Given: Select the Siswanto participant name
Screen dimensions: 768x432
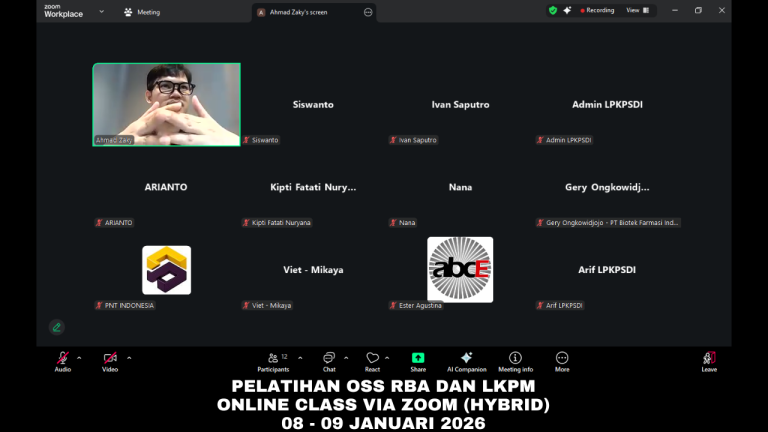Looking at the screenshot, I should (x=313, y=104).
